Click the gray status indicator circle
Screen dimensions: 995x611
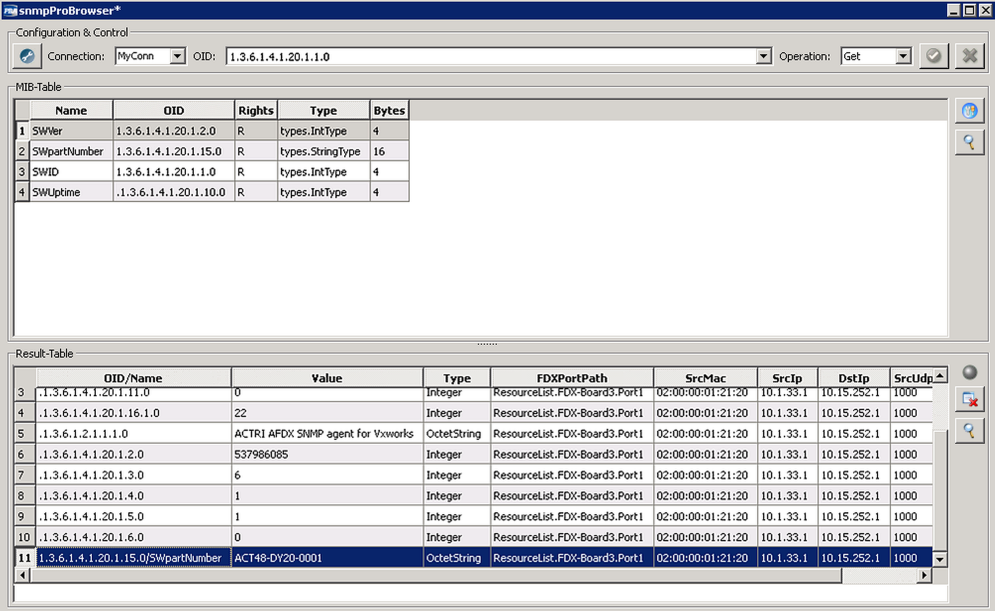[968, 371]
